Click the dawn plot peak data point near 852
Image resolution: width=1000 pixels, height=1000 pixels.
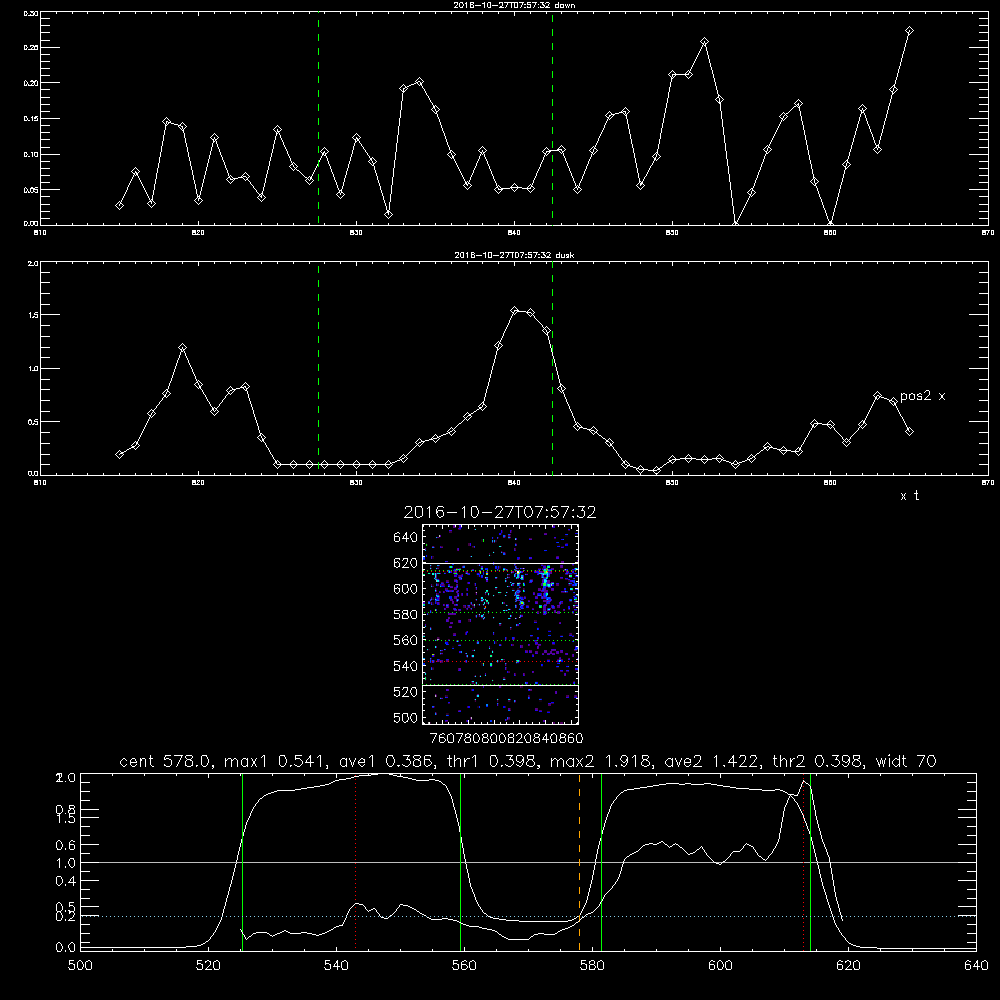point(704,41)
